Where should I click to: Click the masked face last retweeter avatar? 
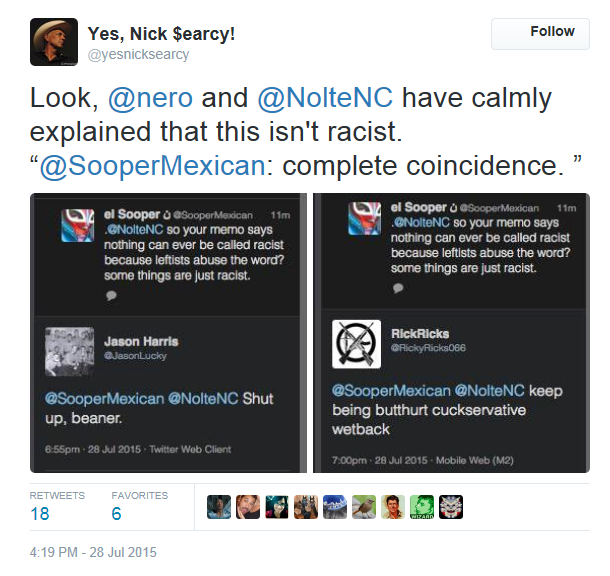451,507
